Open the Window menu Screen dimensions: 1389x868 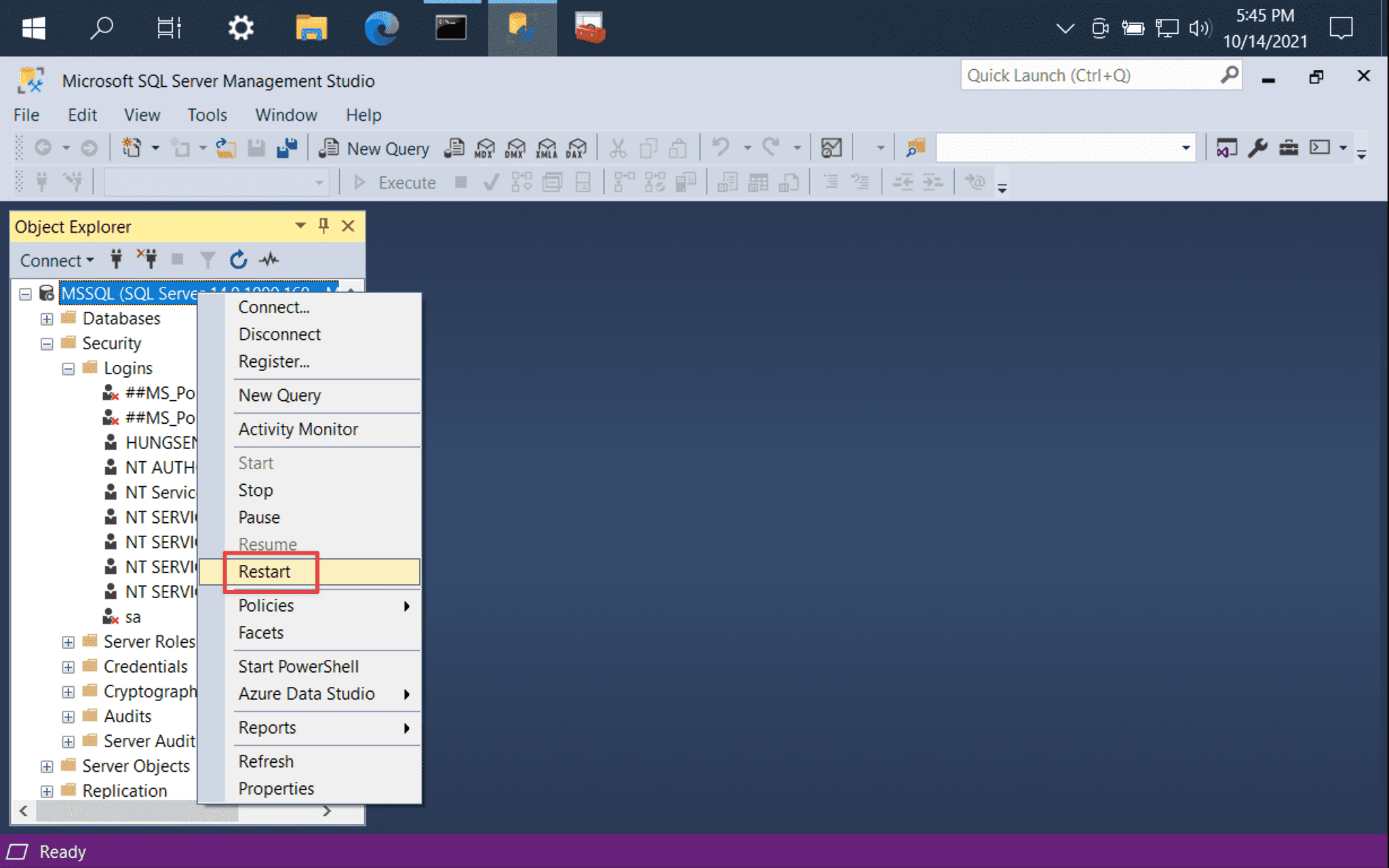286,115
